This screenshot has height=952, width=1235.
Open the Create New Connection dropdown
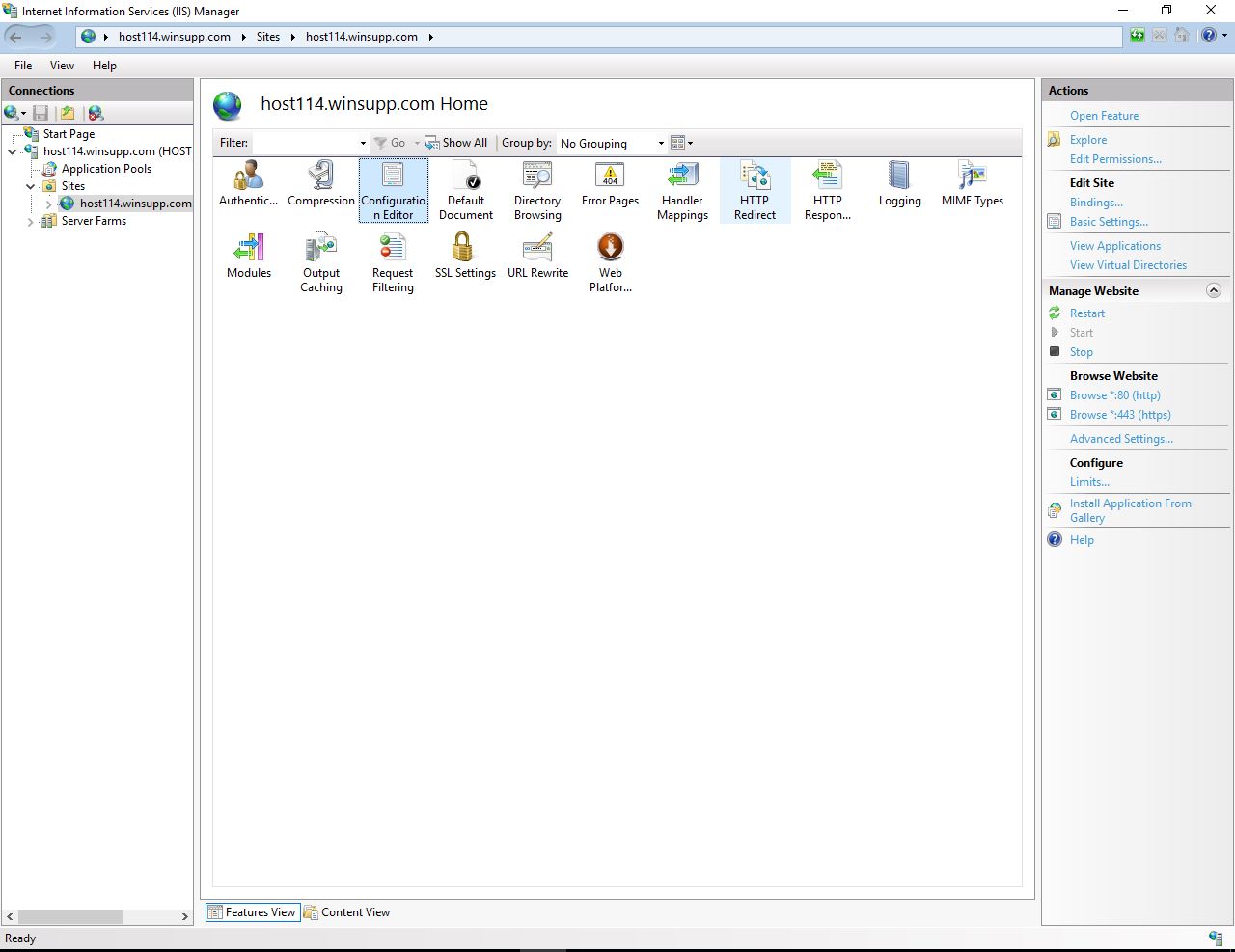[14, 113]
